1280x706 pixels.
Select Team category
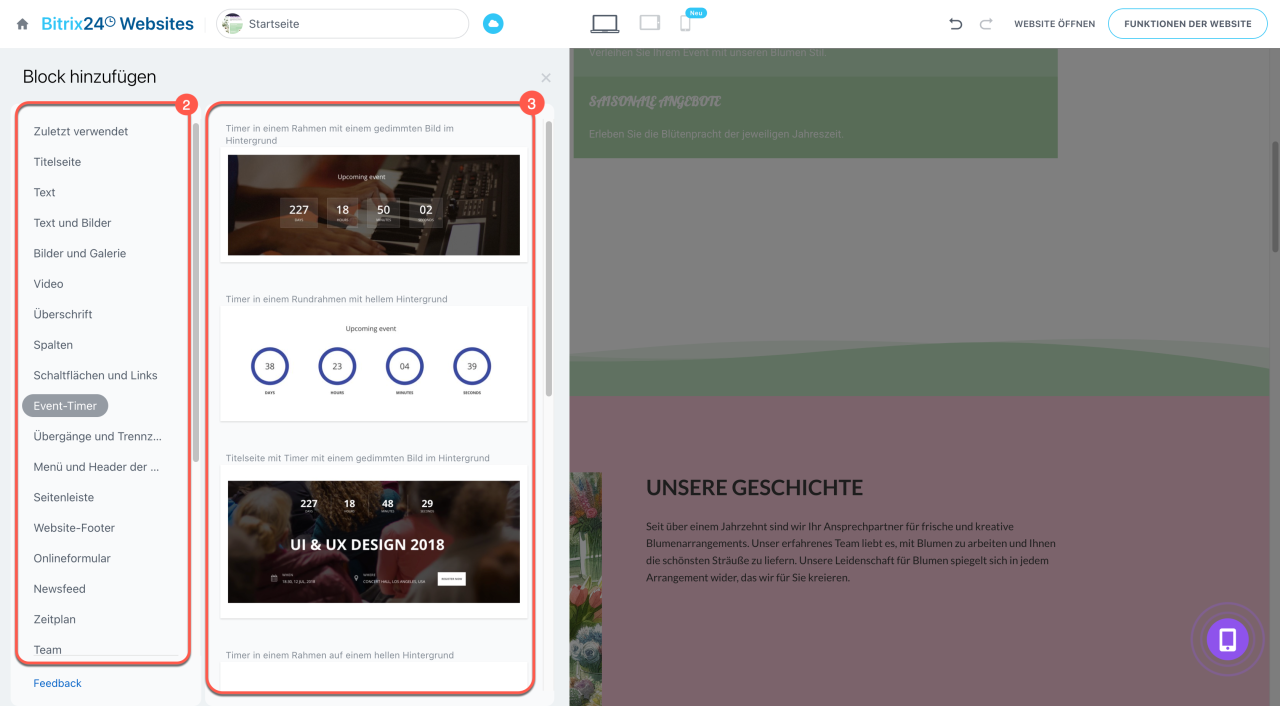47,650
